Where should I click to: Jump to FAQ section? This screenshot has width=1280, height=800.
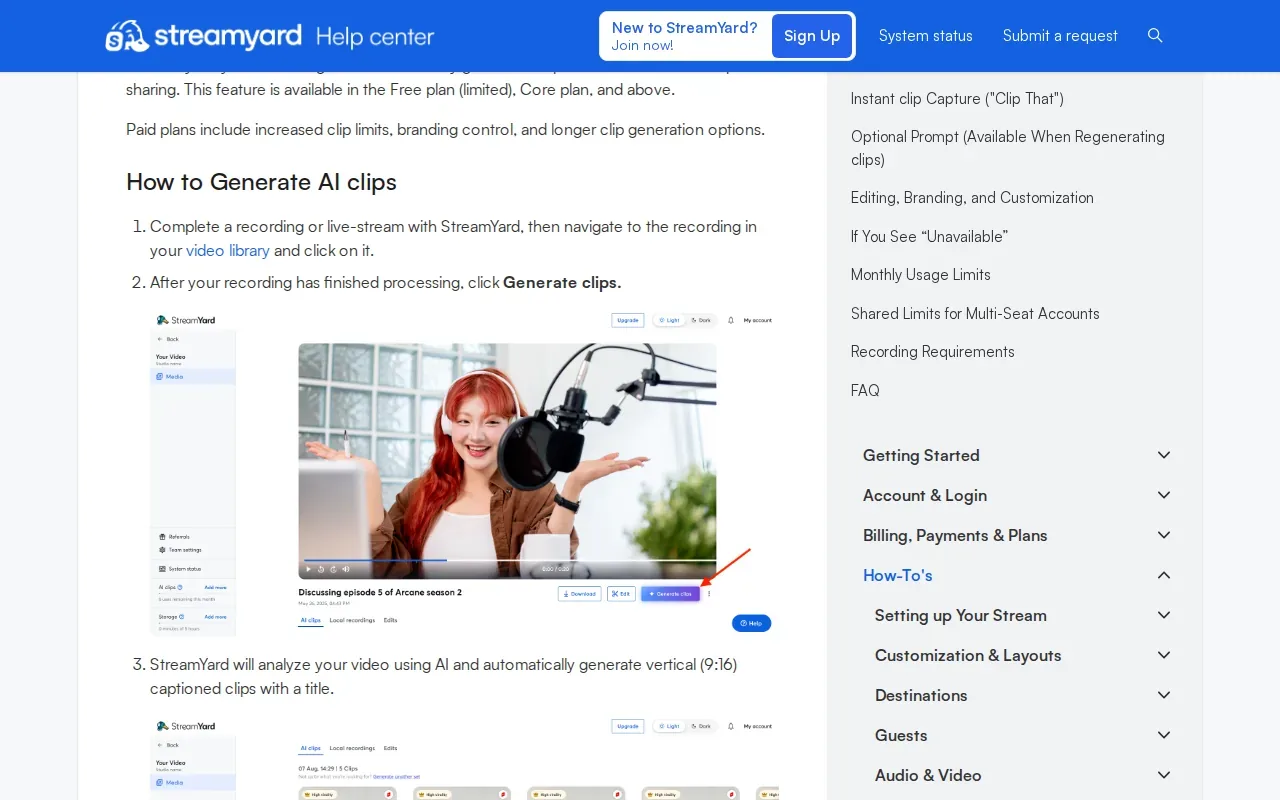click(x=865, y=390)
